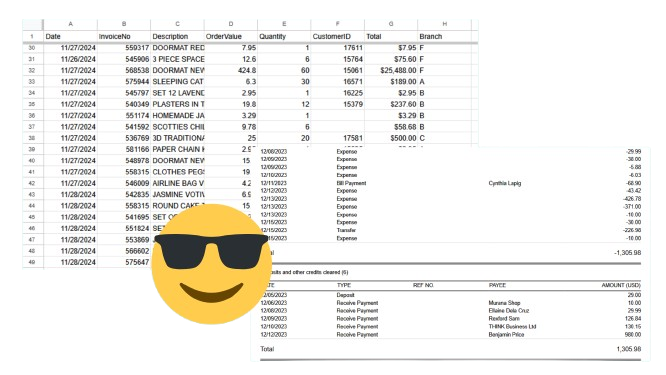Screen dimensions: 666x375
Task: Click the "CLOTHES PEG" description cell
Action: coord(178,172)
